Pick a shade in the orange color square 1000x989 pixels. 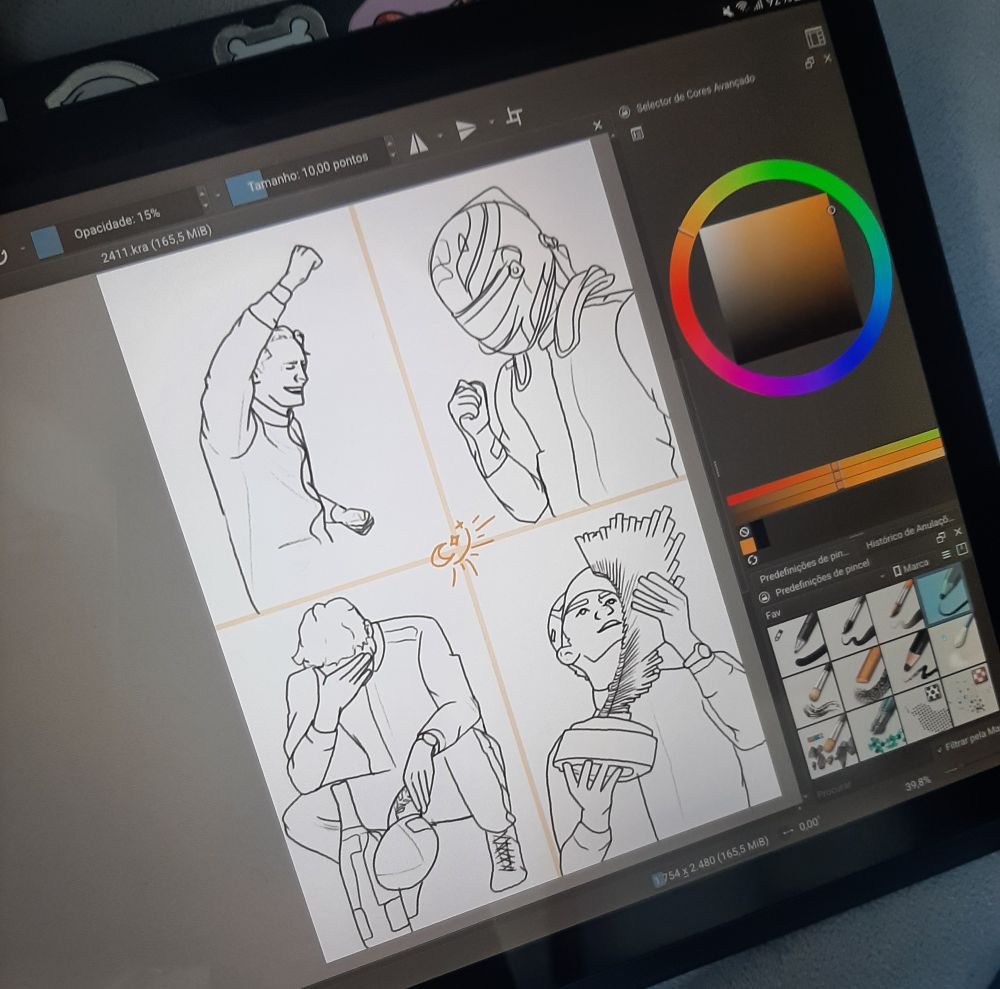pos(781,279)
